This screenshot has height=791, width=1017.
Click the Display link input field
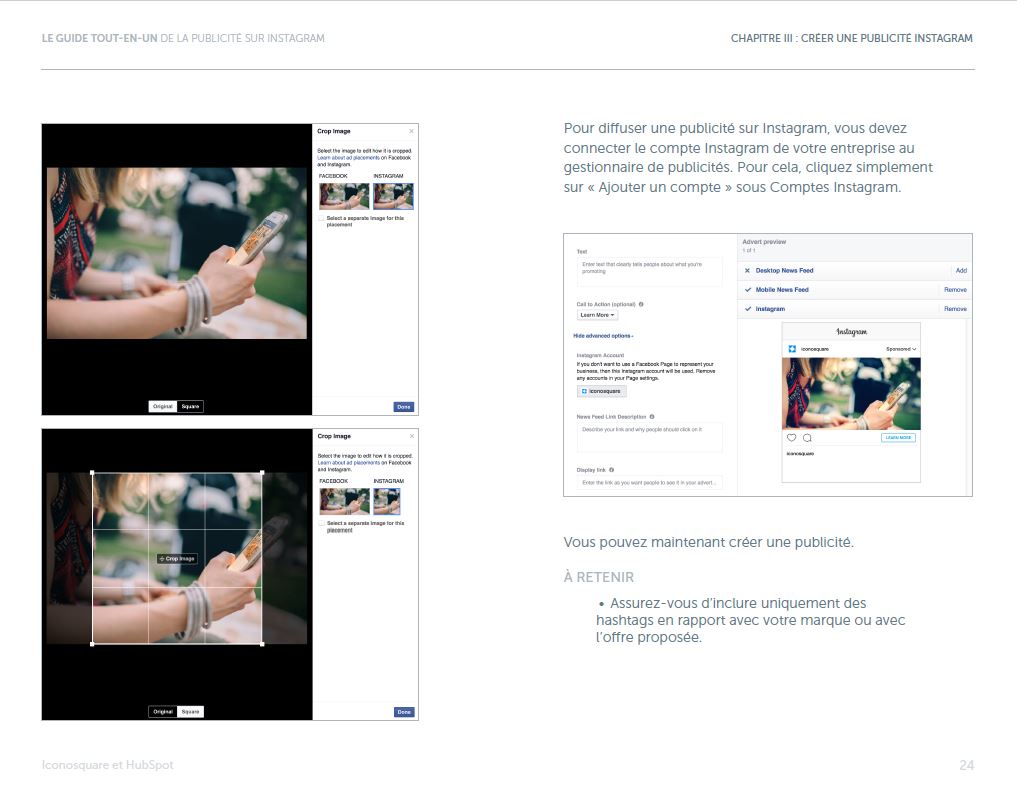click(649, 483)
